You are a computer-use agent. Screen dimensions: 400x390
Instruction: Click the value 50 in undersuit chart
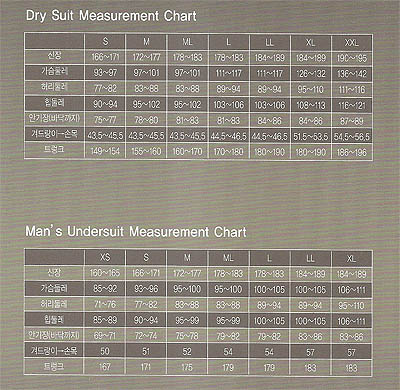105,351
